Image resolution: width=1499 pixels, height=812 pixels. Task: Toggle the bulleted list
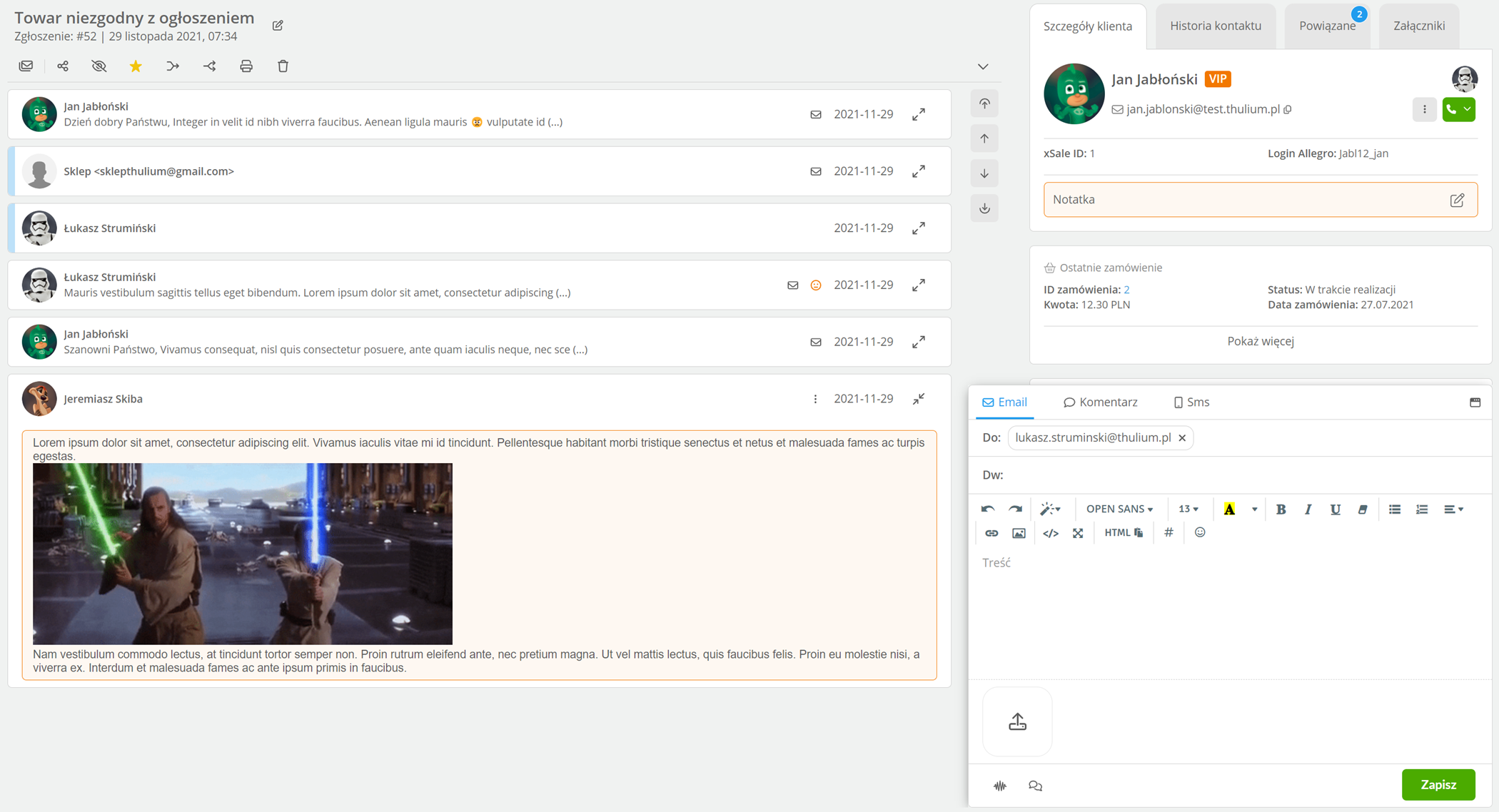[x=1395, y=509]
